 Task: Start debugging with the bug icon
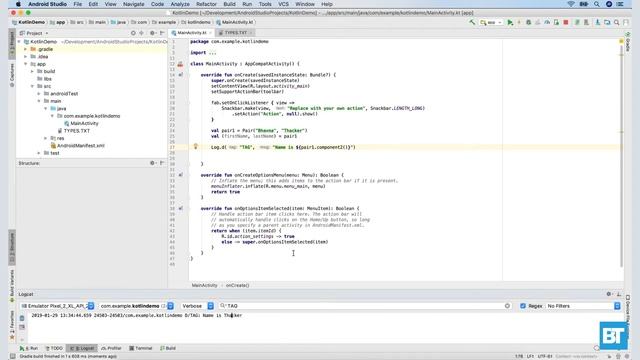(x=528, y=22)
